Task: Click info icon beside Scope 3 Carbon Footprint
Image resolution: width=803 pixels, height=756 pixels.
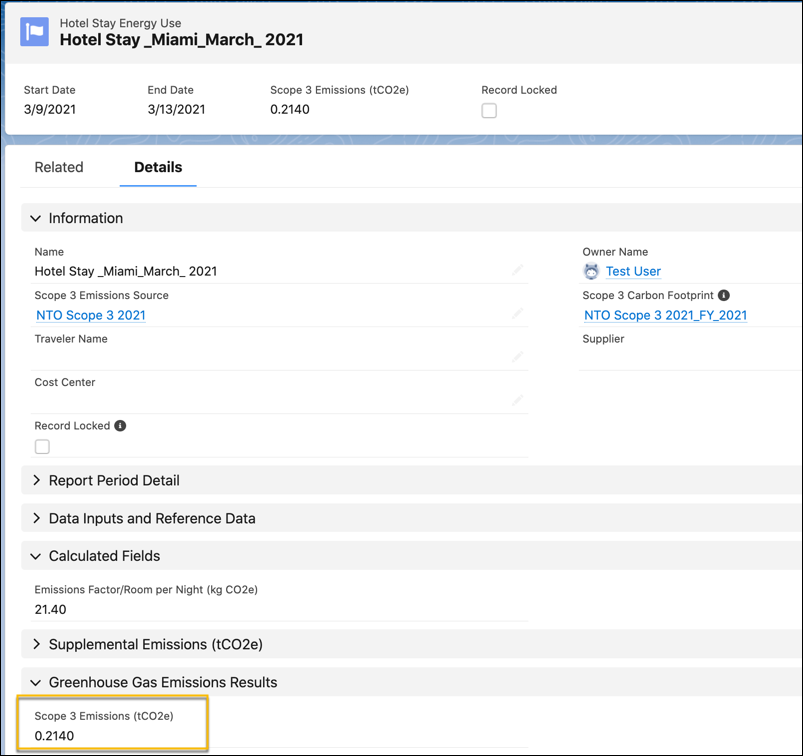Action: click(x=723, y=295)
